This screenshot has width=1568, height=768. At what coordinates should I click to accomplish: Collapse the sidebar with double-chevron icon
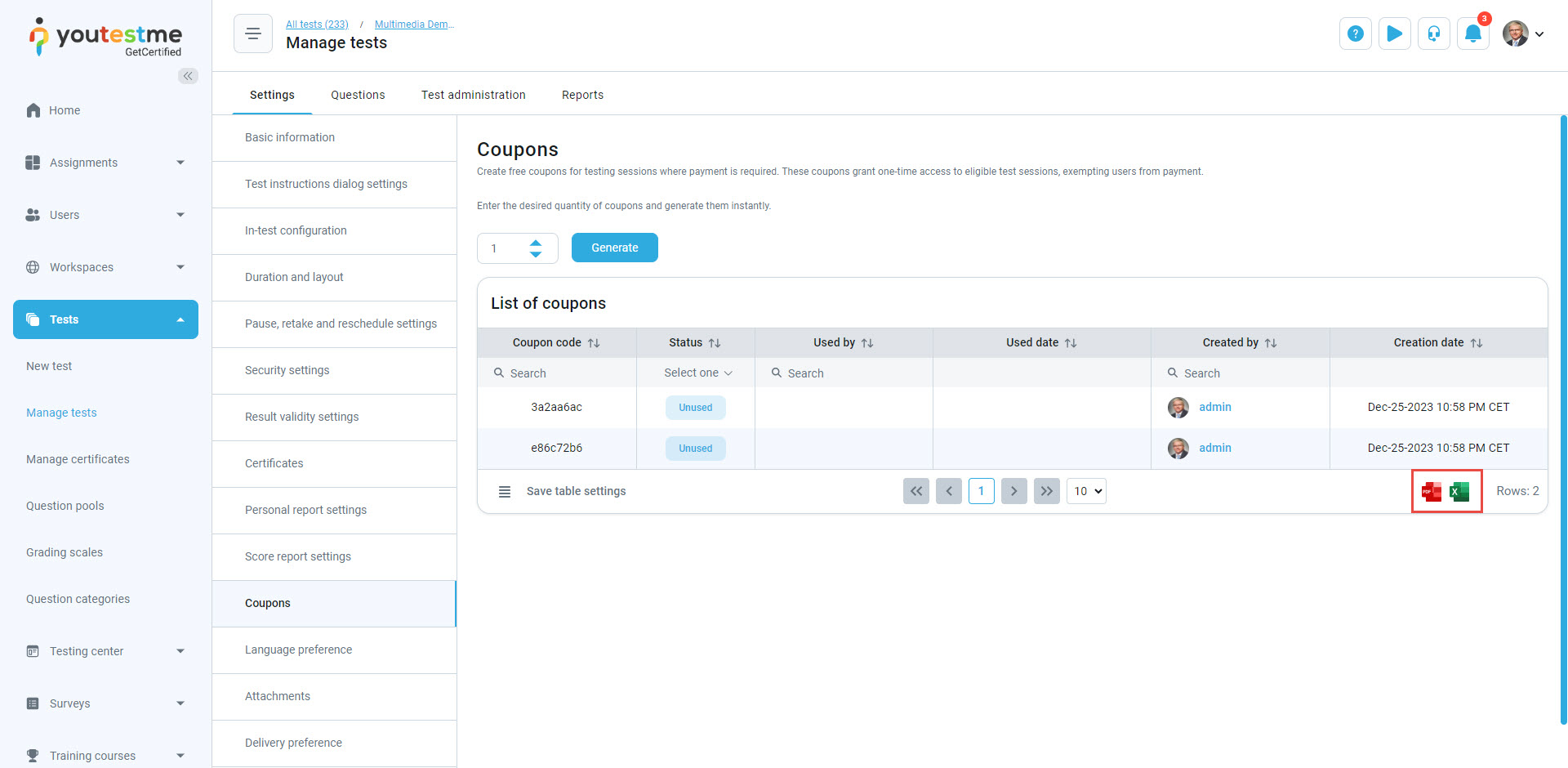click(x=188, y=76)
